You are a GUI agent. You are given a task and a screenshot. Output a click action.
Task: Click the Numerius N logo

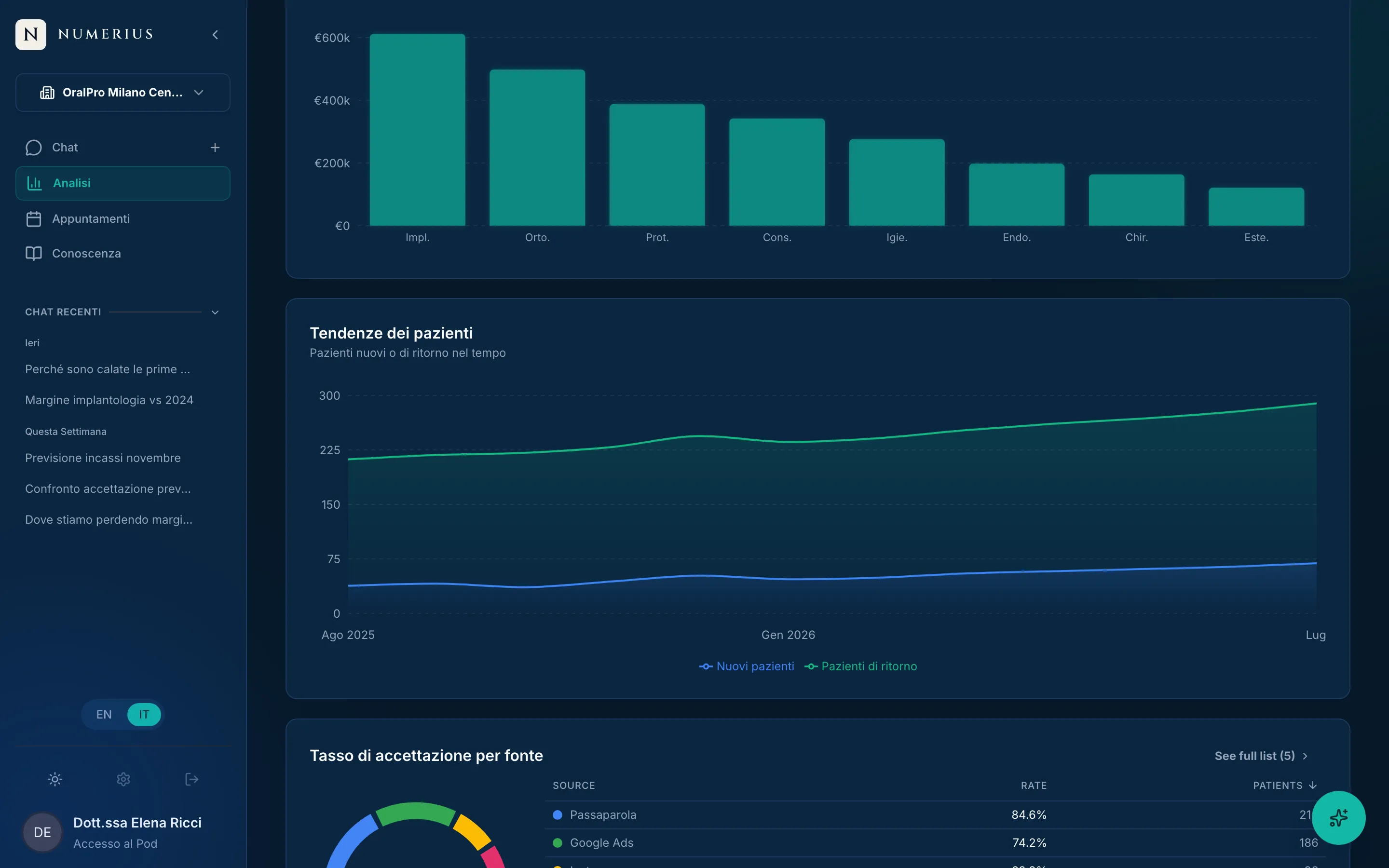[31, 34]
